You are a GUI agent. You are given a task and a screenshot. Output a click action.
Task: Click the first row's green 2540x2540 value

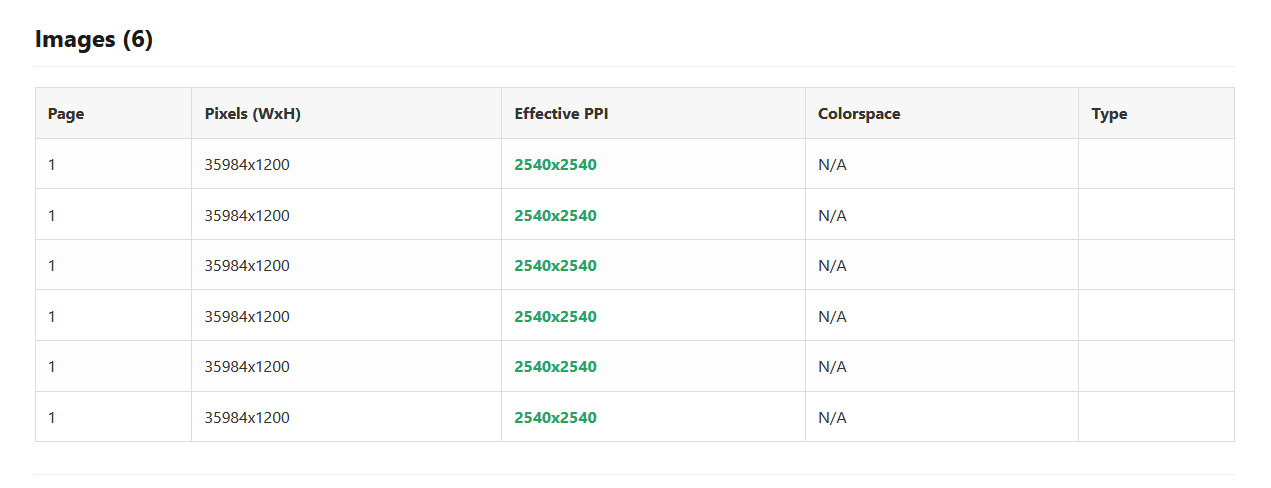click(x=555, y=165)
